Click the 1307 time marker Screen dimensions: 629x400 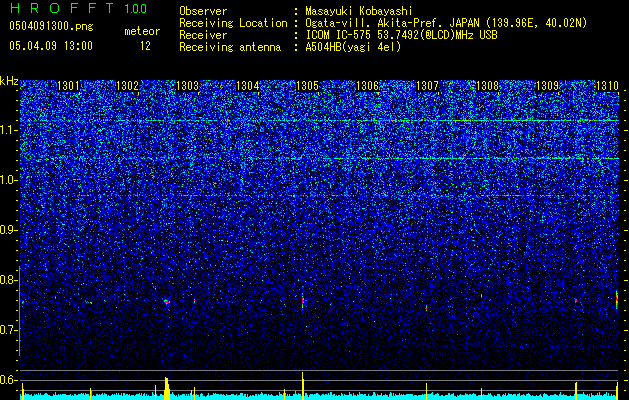428,86
